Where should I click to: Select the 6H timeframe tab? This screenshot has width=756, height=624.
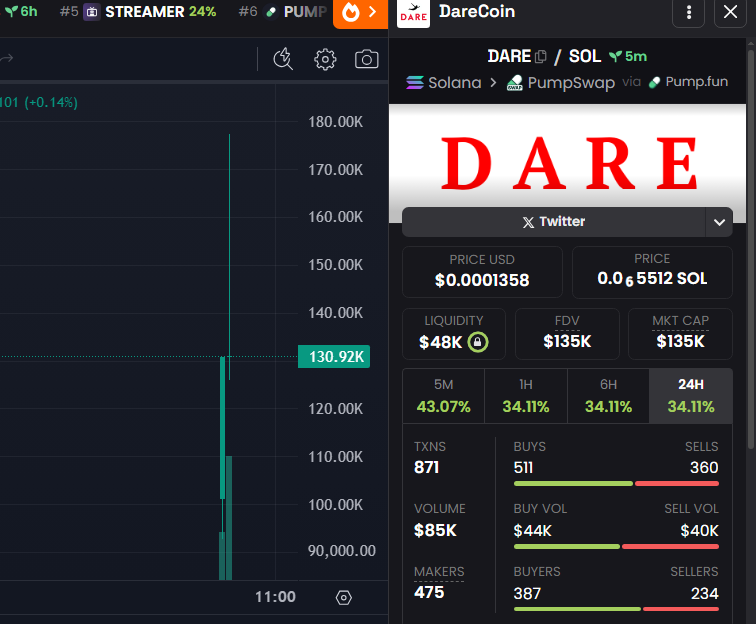point(608,396)
